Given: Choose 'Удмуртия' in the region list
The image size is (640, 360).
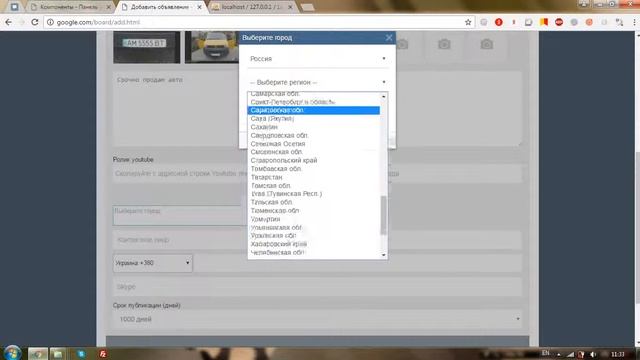Looking at the screenshot, I should pos(313,219).
